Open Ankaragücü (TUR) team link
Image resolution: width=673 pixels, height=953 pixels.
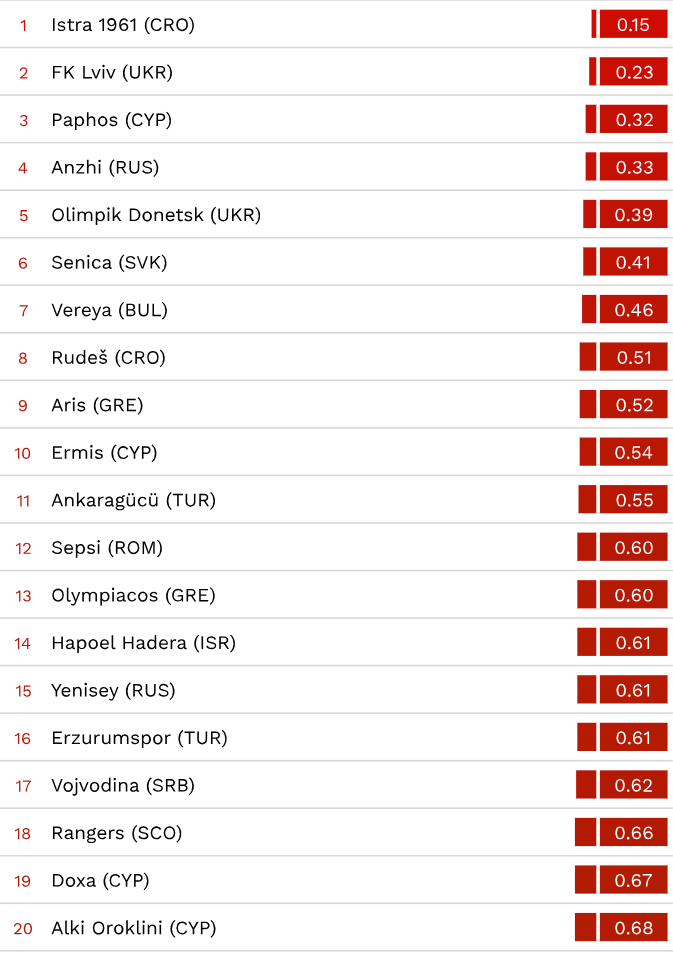[x=133, y=500]
